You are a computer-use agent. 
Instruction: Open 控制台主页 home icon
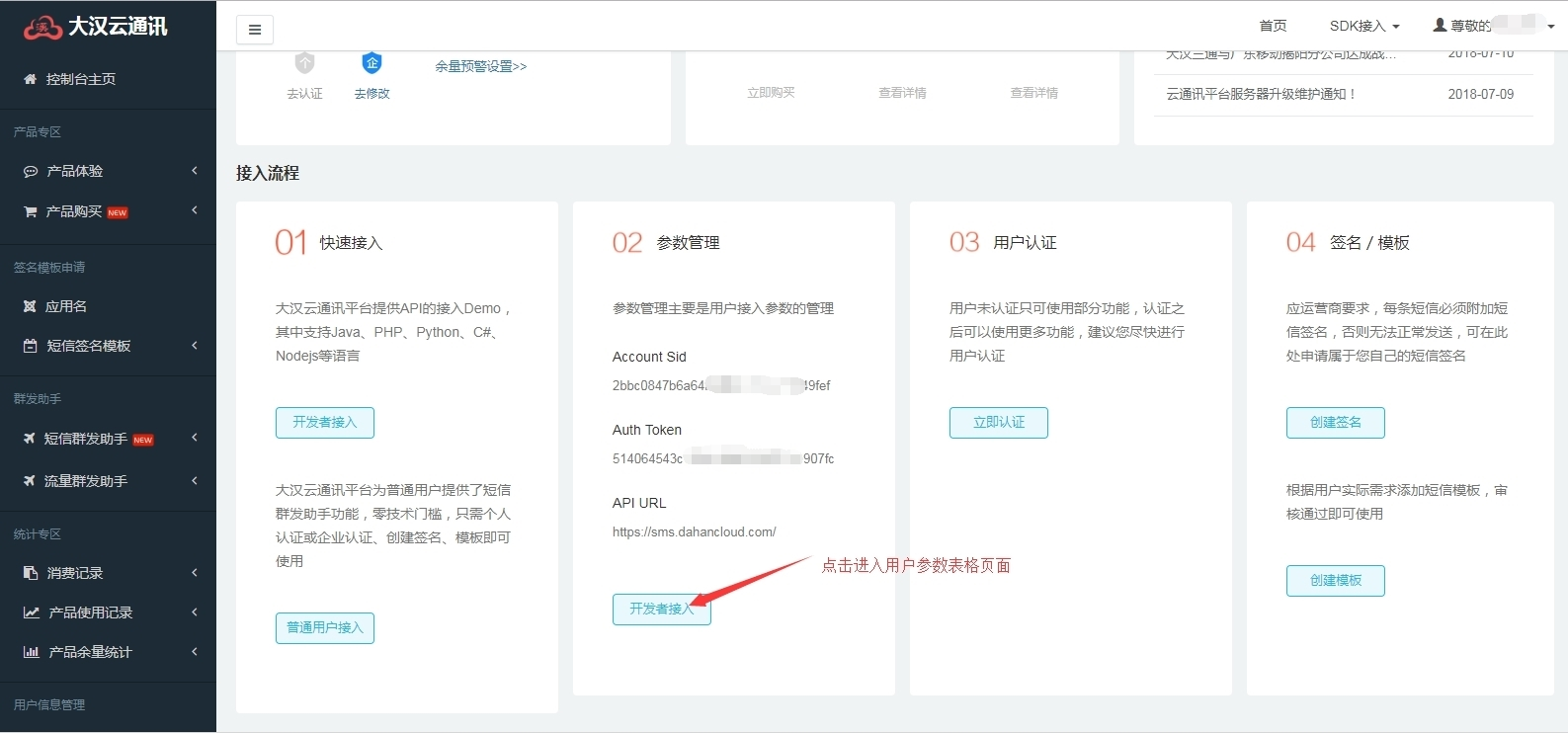[x=30, y=79]
